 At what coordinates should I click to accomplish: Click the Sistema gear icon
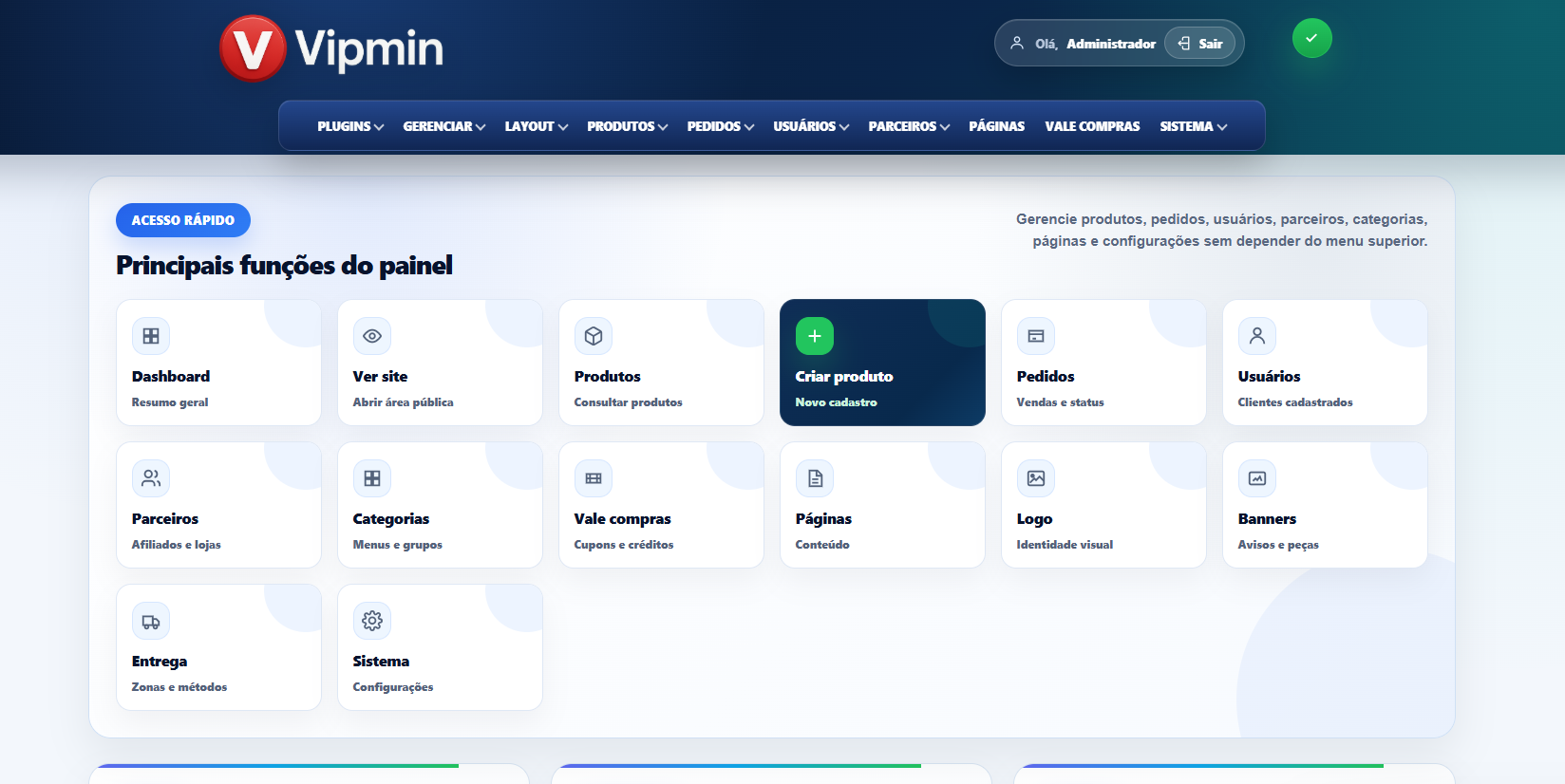click(x=372, y=621)
